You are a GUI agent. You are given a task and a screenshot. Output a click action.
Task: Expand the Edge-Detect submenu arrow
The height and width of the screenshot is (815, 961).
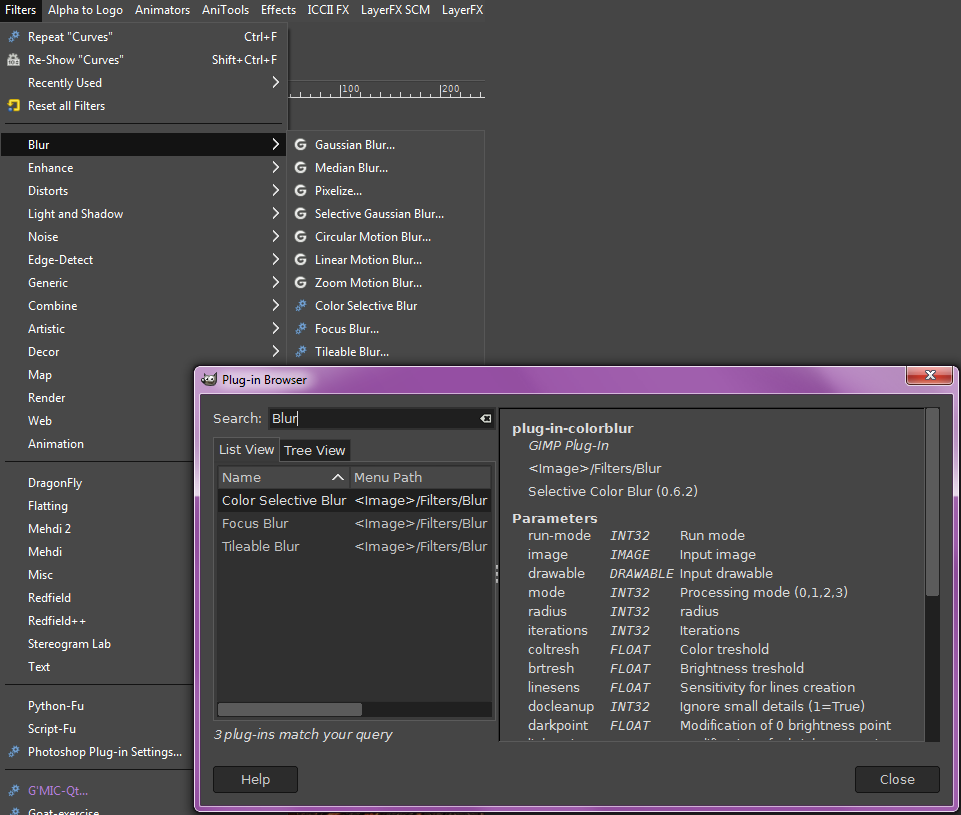point(275,259)
